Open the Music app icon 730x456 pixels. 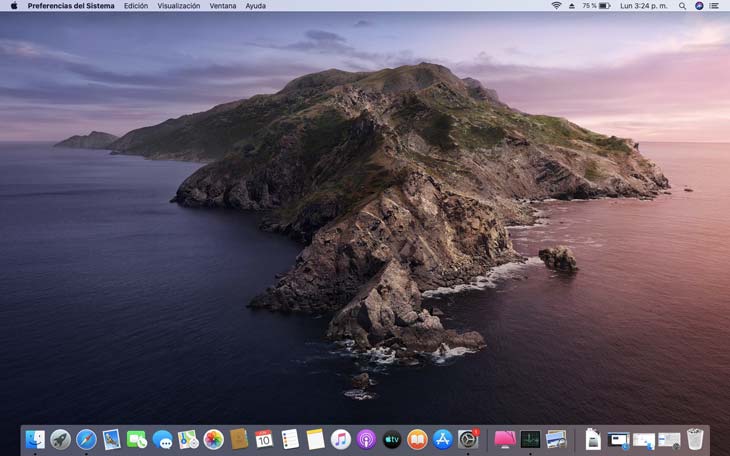341,439
